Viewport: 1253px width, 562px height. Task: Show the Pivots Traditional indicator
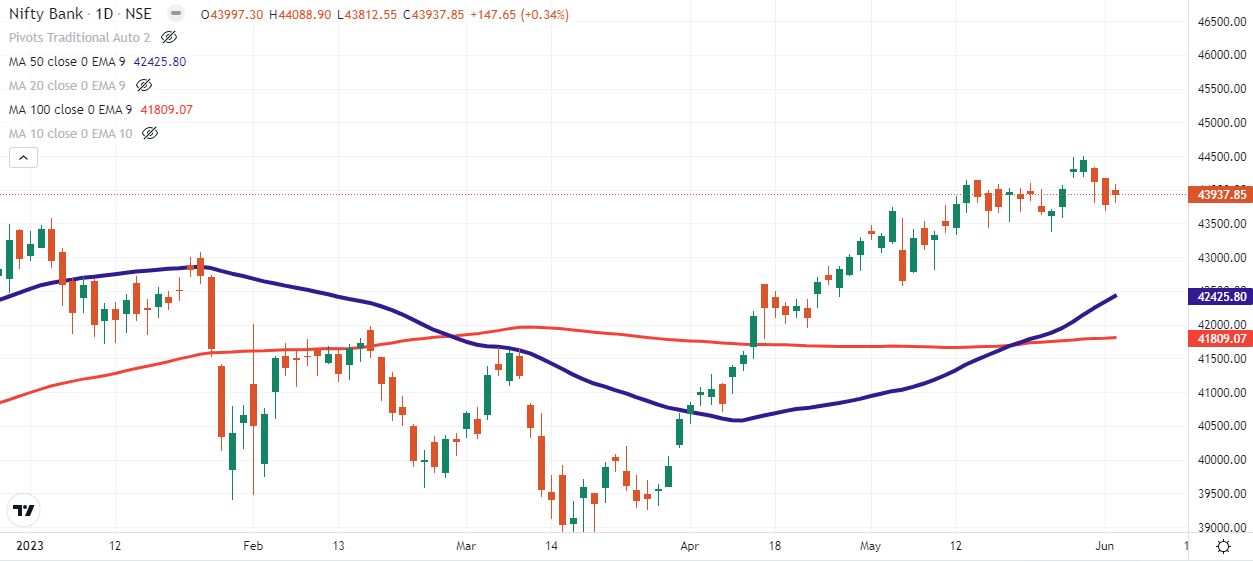pyautogui.click(x=168, y=38)
